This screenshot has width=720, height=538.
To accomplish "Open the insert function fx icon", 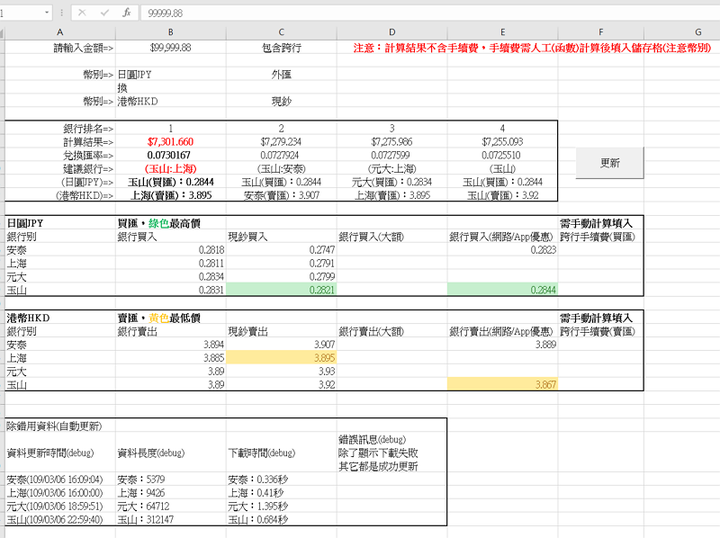I will (127, 13).
